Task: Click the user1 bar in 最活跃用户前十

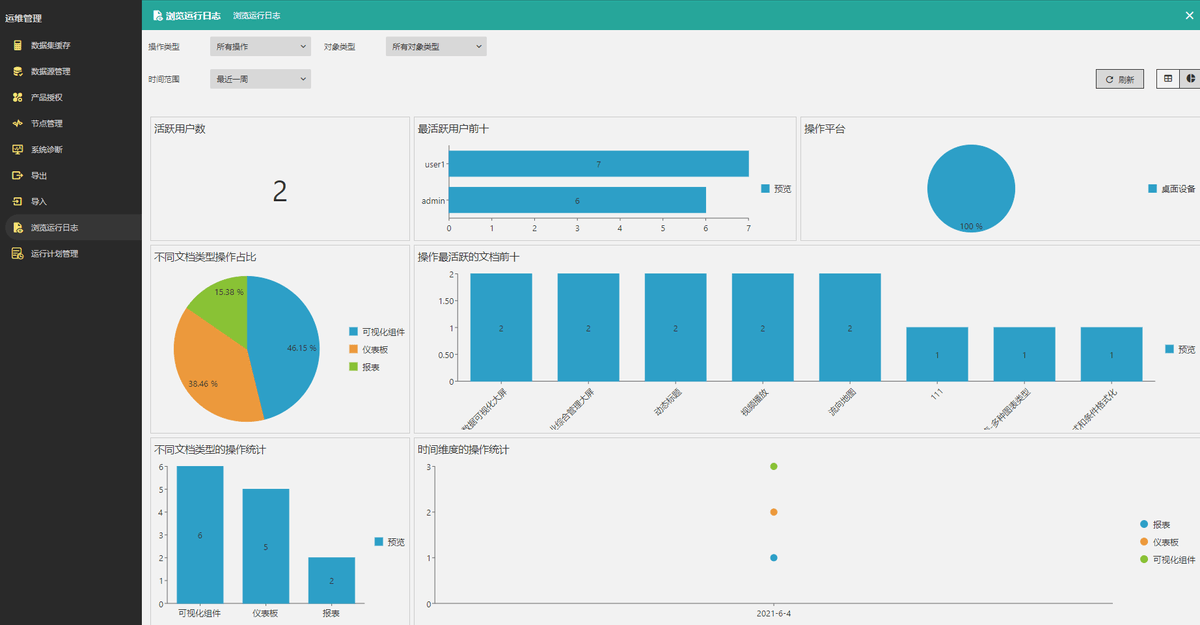Action: (598, 164)
